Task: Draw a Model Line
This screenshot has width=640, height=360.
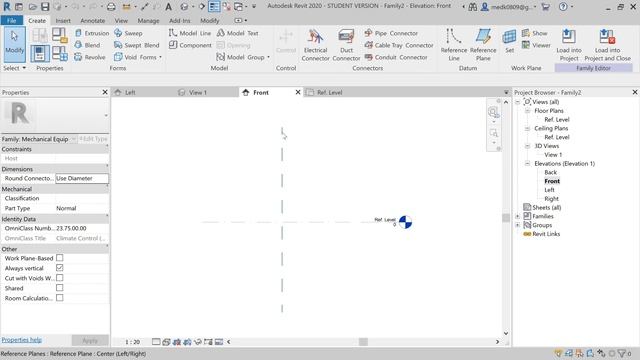Action: (190, 33)
